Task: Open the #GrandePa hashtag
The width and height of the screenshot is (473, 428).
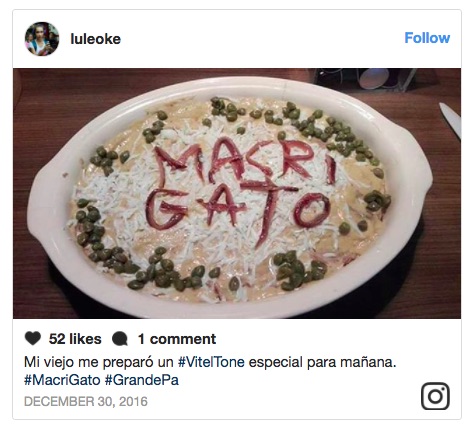Action: click(x=142, y=380)
